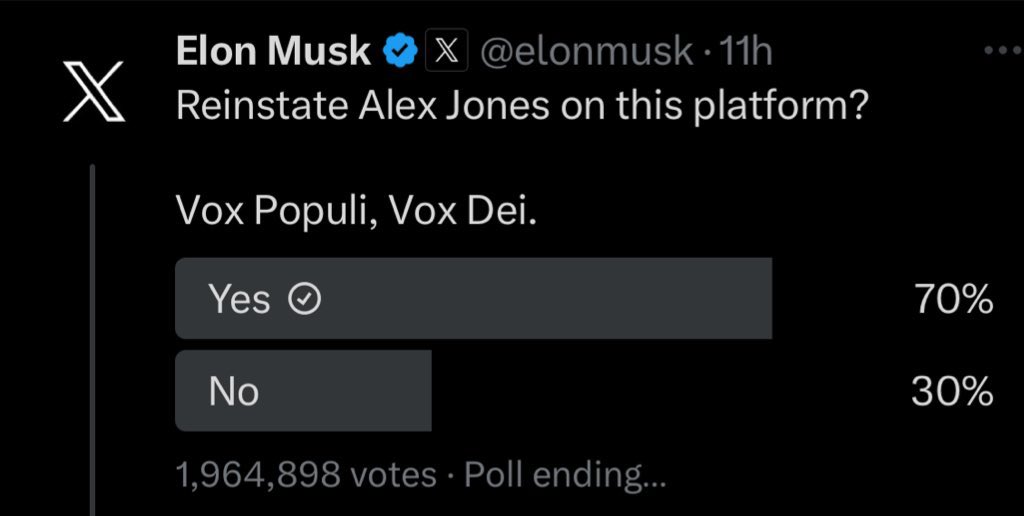Click the vertical thread connector line
Viewport: 1024px width, 516px height.
(92, 340)
